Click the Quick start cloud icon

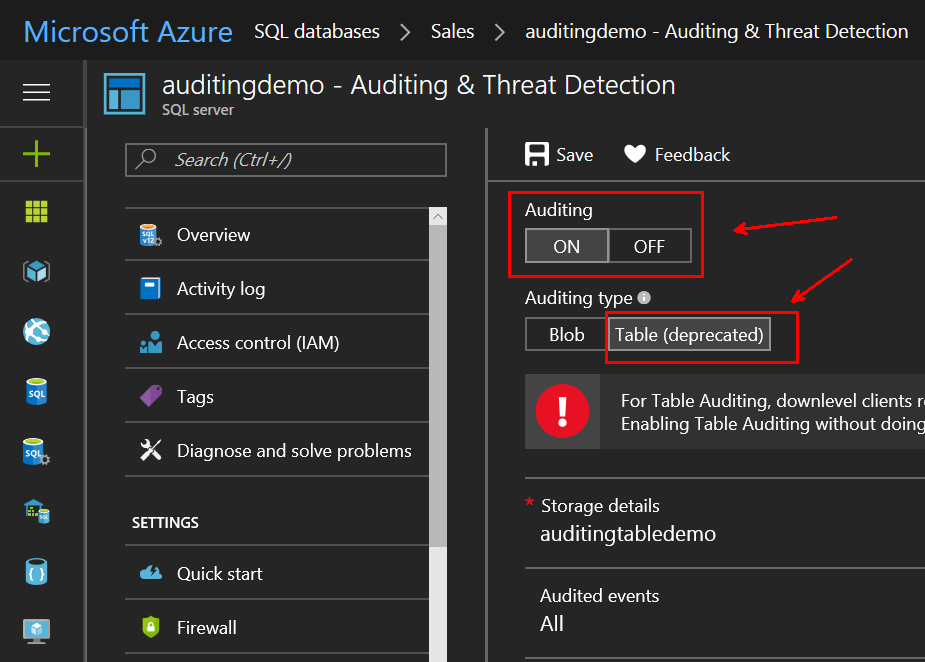point(151,573)
